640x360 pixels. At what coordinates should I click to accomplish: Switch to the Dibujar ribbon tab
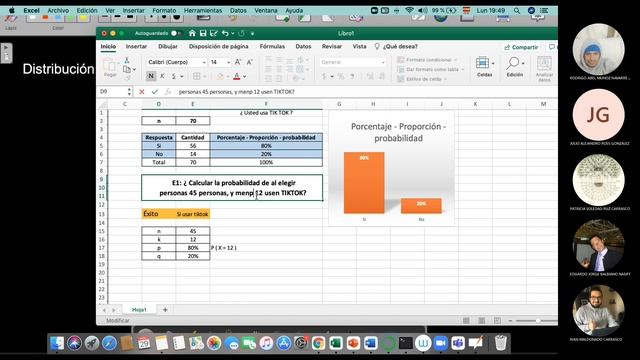[x=168, y=47]
